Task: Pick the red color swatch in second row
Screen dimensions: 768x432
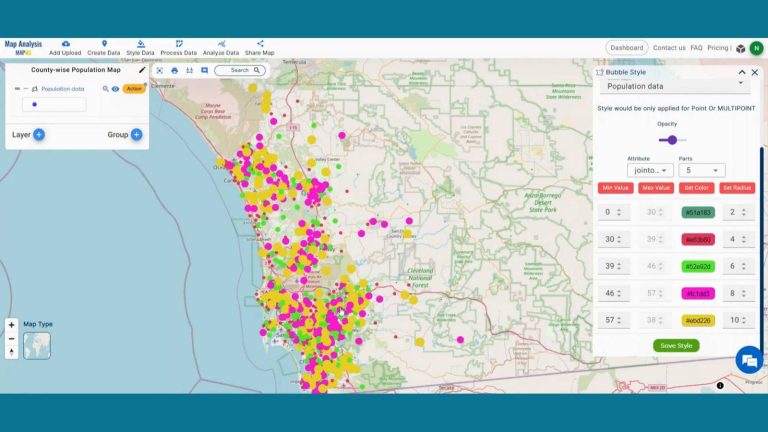Action: click(698, 240)
